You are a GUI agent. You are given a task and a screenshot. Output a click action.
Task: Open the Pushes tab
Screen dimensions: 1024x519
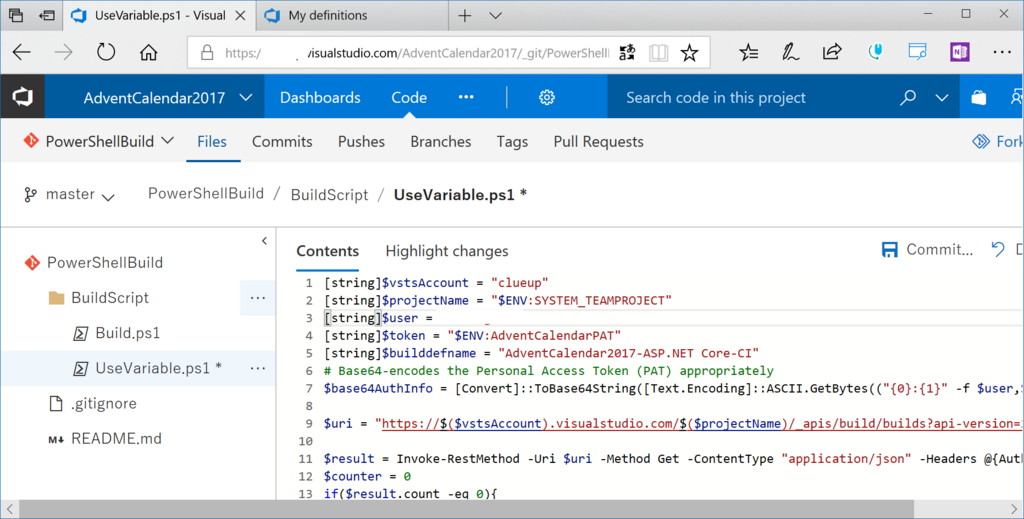tap(361, 141)
